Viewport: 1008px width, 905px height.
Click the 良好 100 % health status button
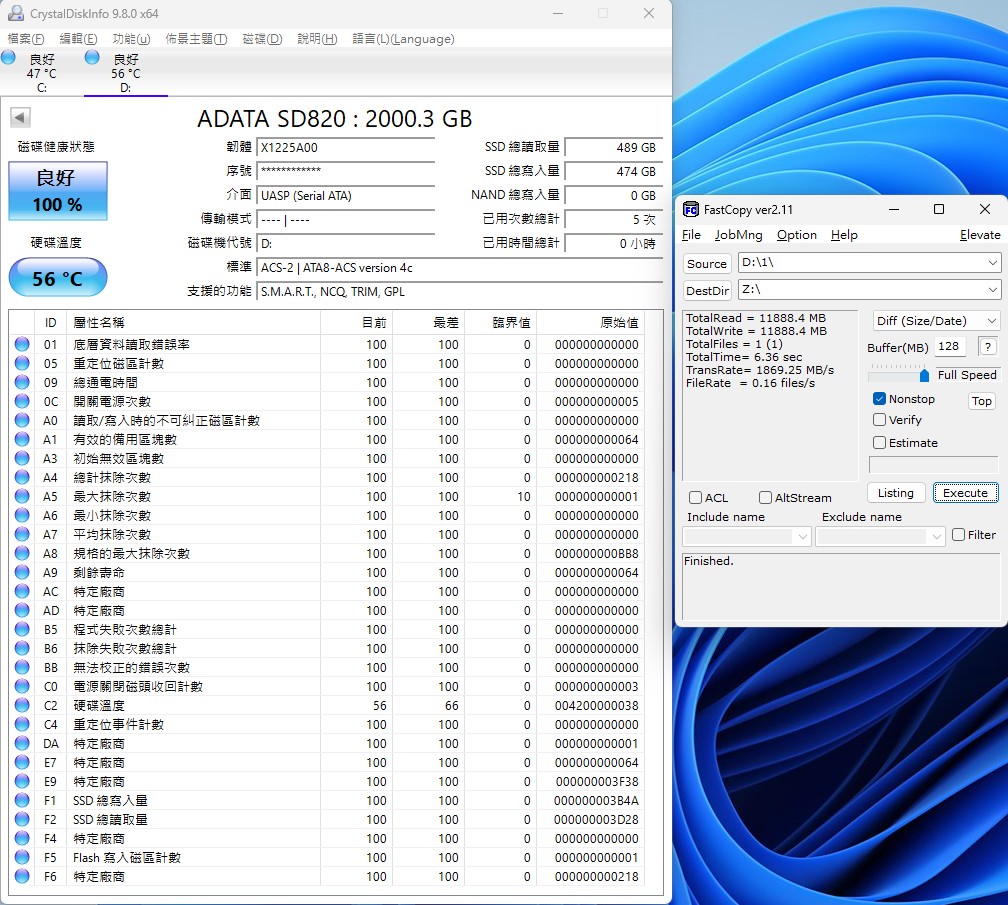coord(58,191)
